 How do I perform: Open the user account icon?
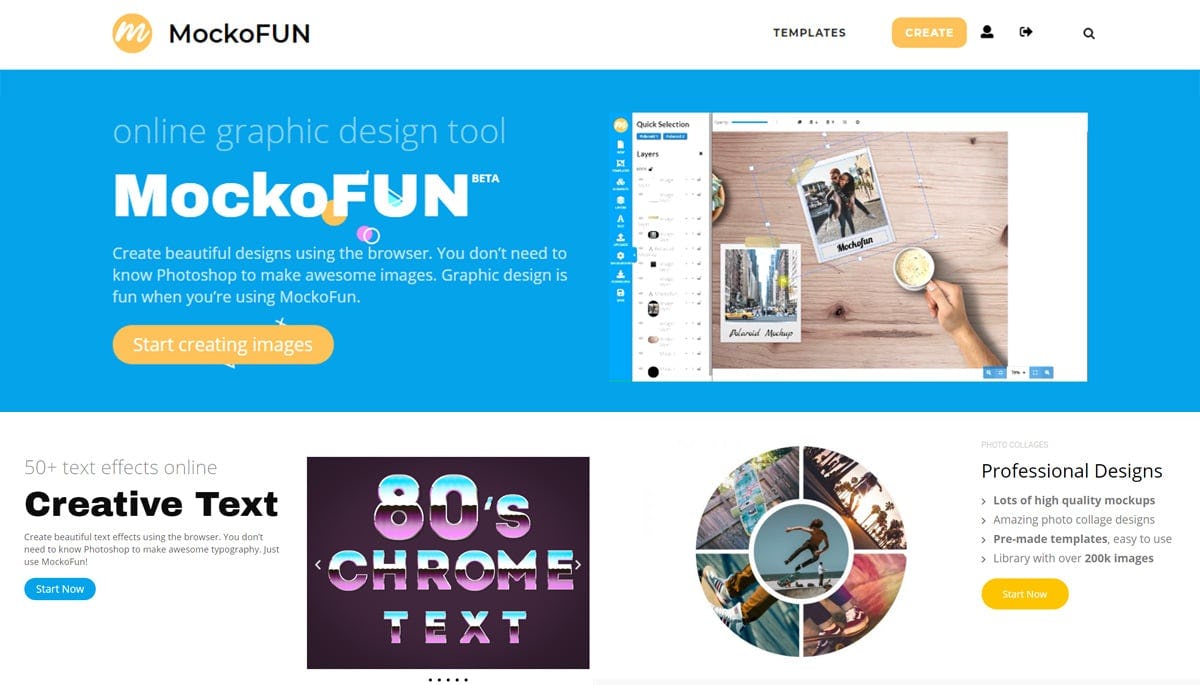click(987, 32)
